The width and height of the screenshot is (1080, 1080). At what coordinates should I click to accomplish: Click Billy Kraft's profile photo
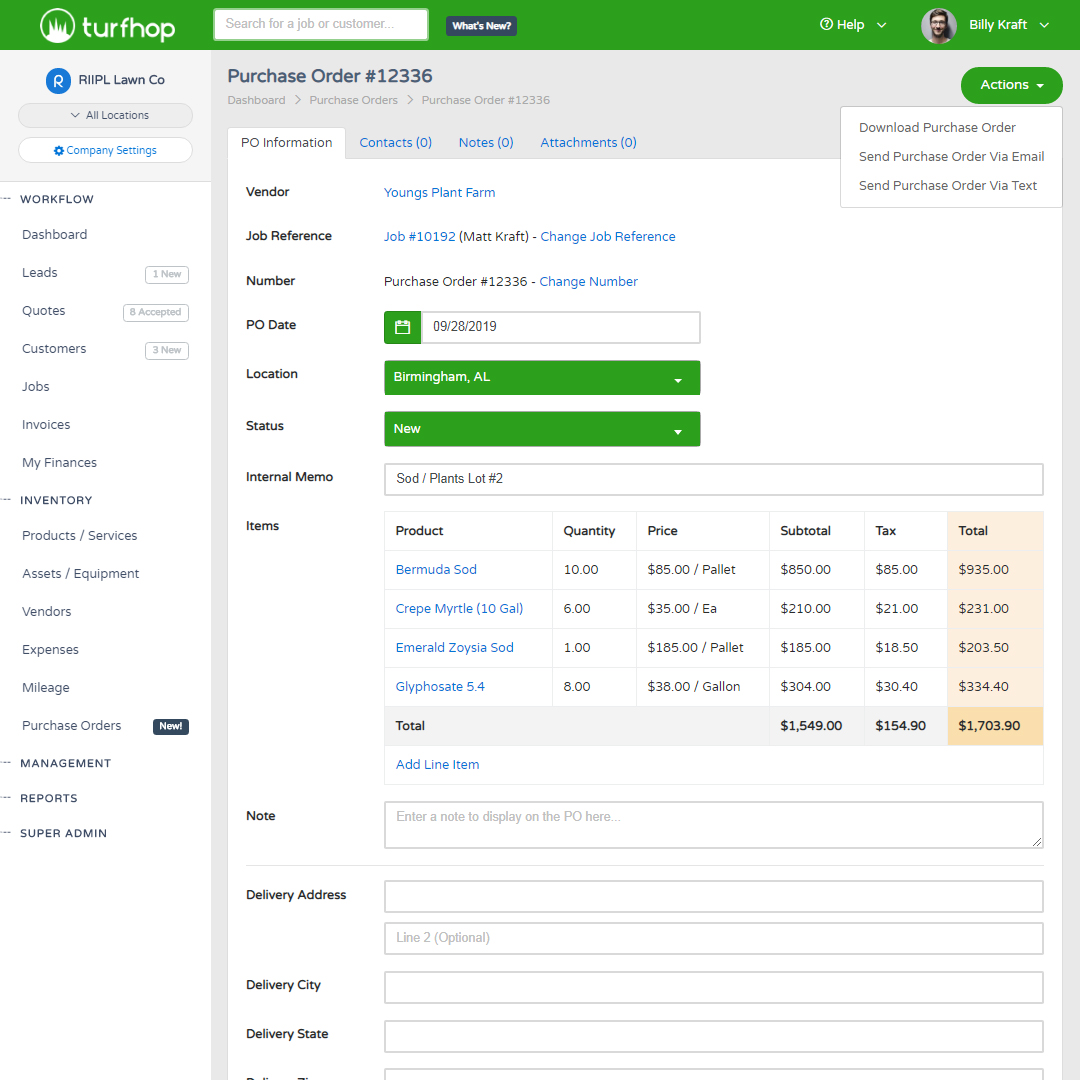(x=938, y=25)
